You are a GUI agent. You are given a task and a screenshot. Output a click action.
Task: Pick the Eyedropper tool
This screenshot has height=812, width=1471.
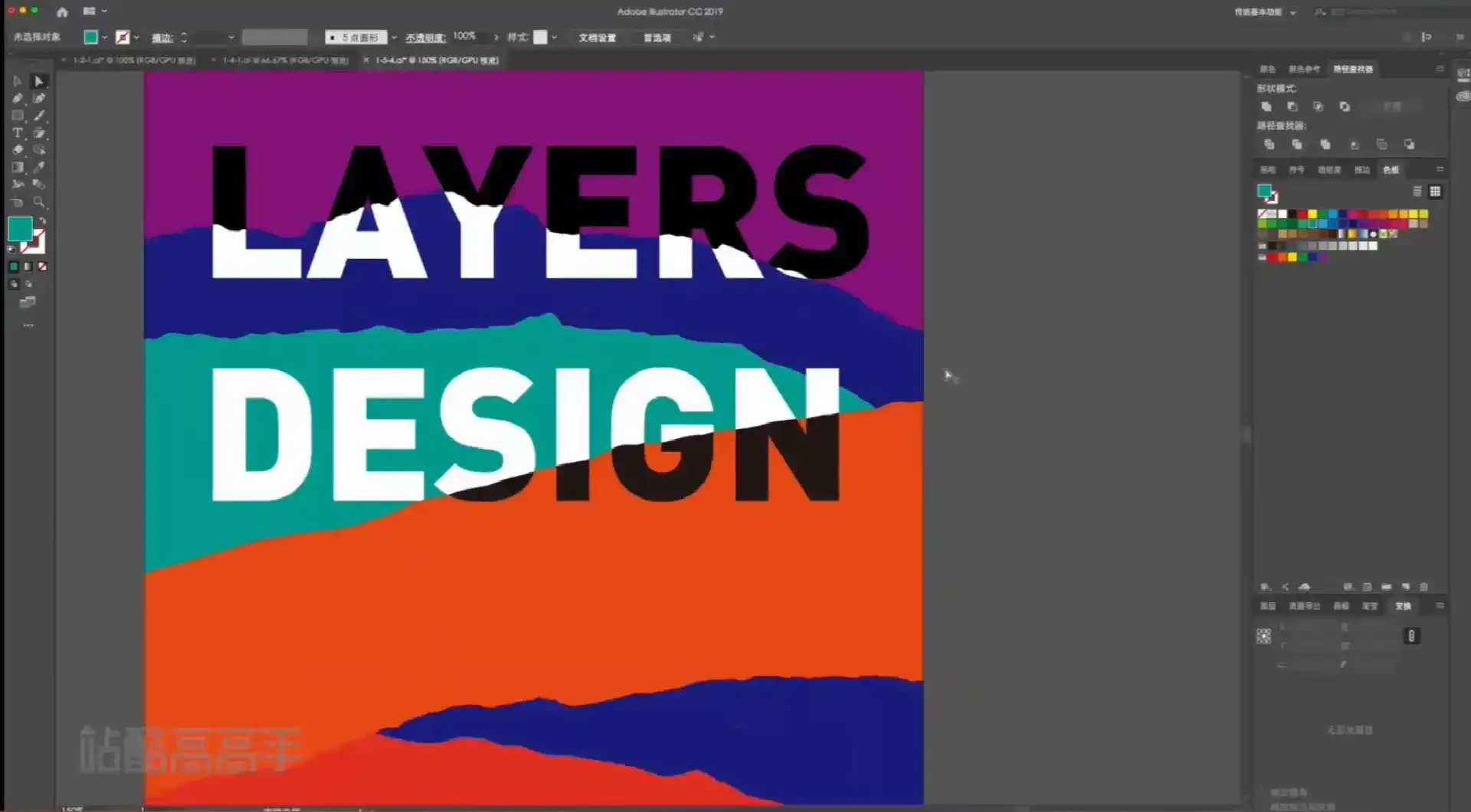[39, 167]
